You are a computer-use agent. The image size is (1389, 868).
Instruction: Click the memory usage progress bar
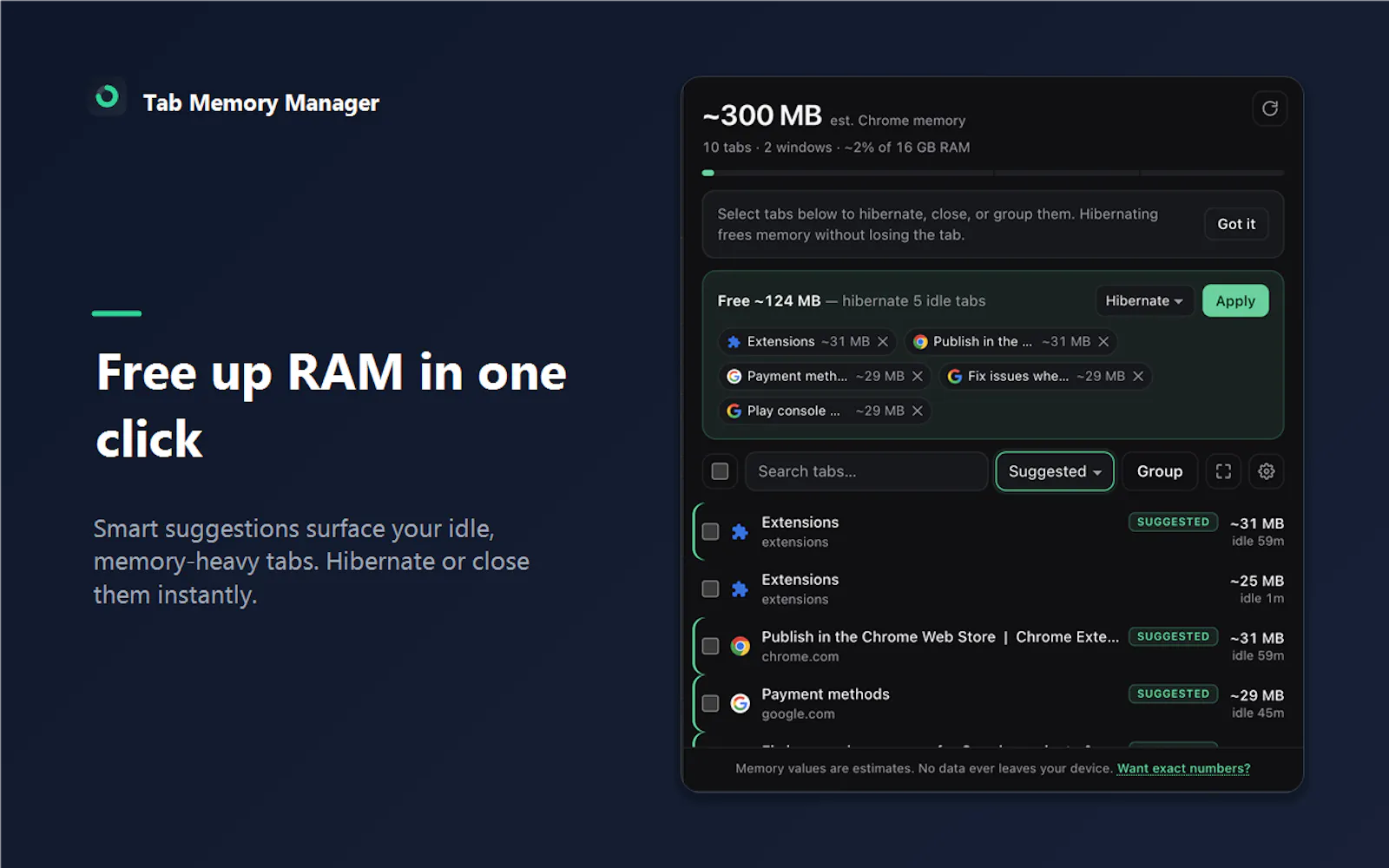click(993, 174)
